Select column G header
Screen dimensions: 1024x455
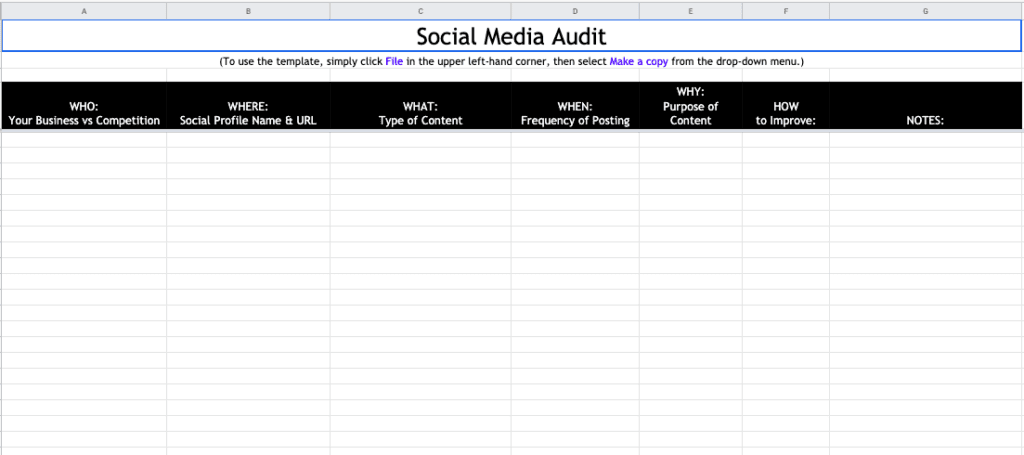[x=926, y=10]
